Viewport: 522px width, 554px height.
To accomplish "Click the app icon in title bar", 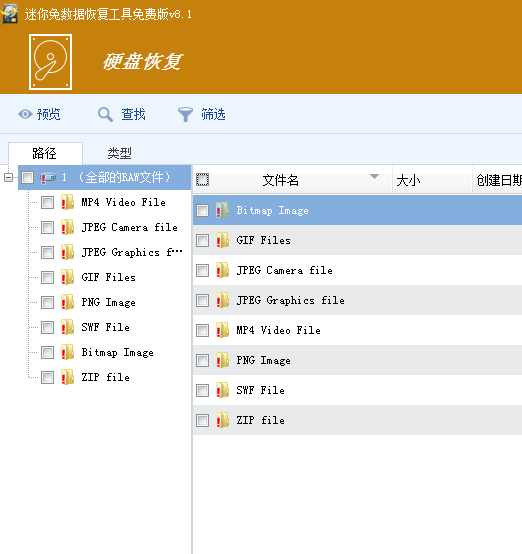I will click(9, 14).
